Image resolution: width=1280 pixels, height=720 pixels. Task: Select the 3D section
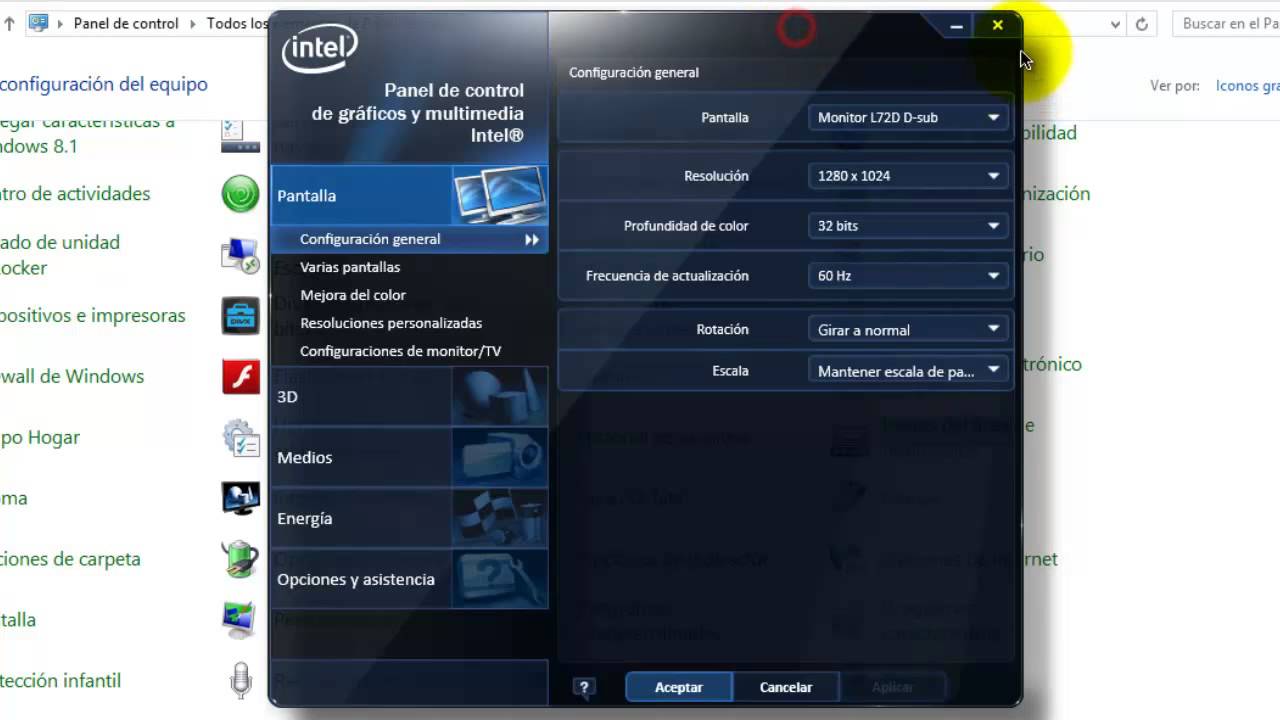[x=408, y=396]
